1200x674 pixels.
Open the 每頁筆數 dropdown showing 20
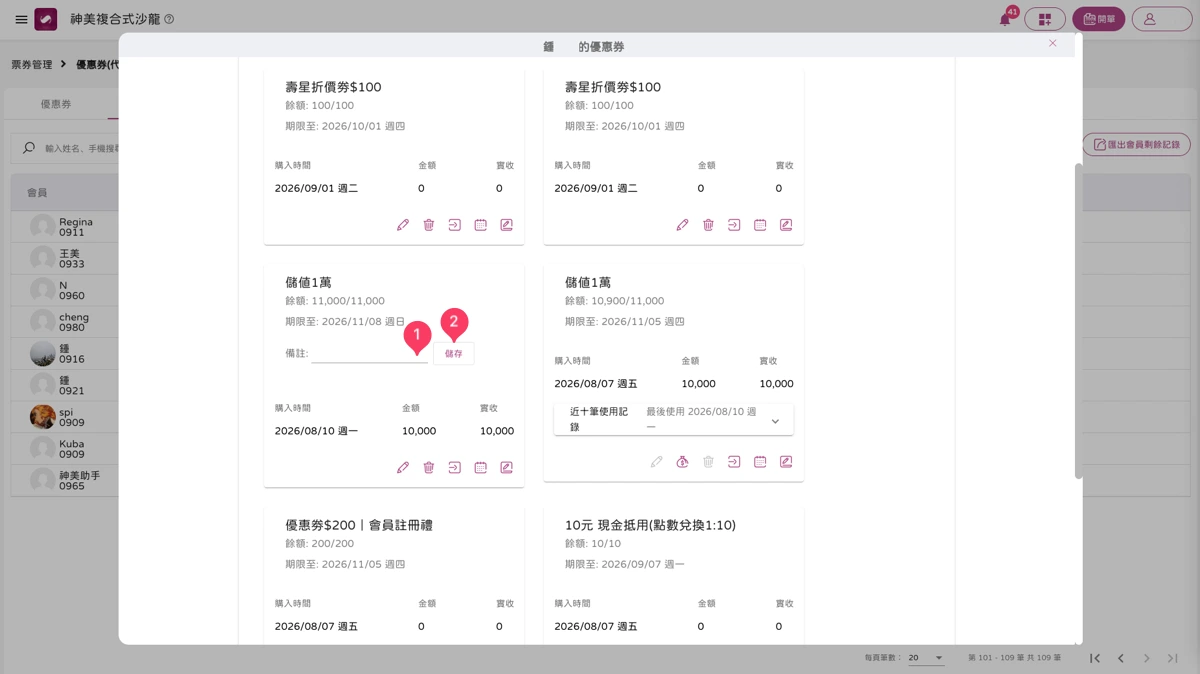point(926,658)
